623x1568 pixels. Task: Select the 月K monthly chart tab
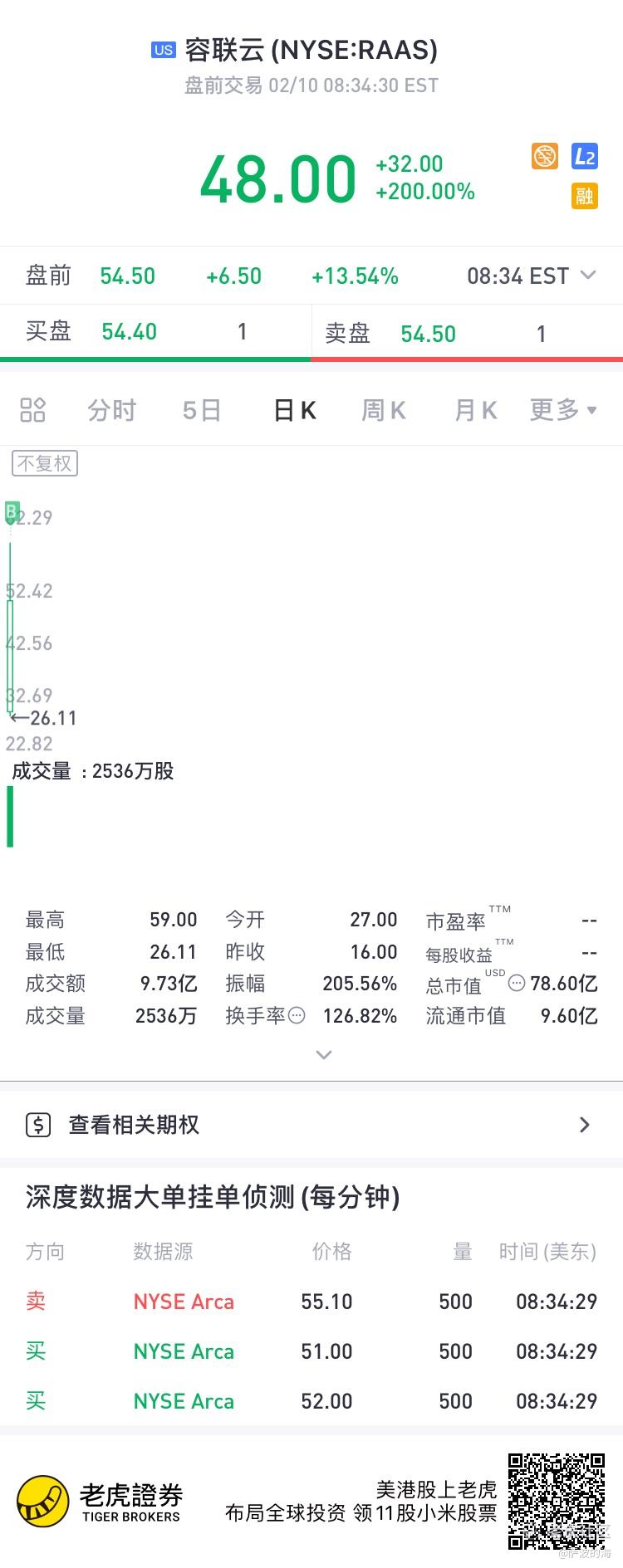pos(475,409)
